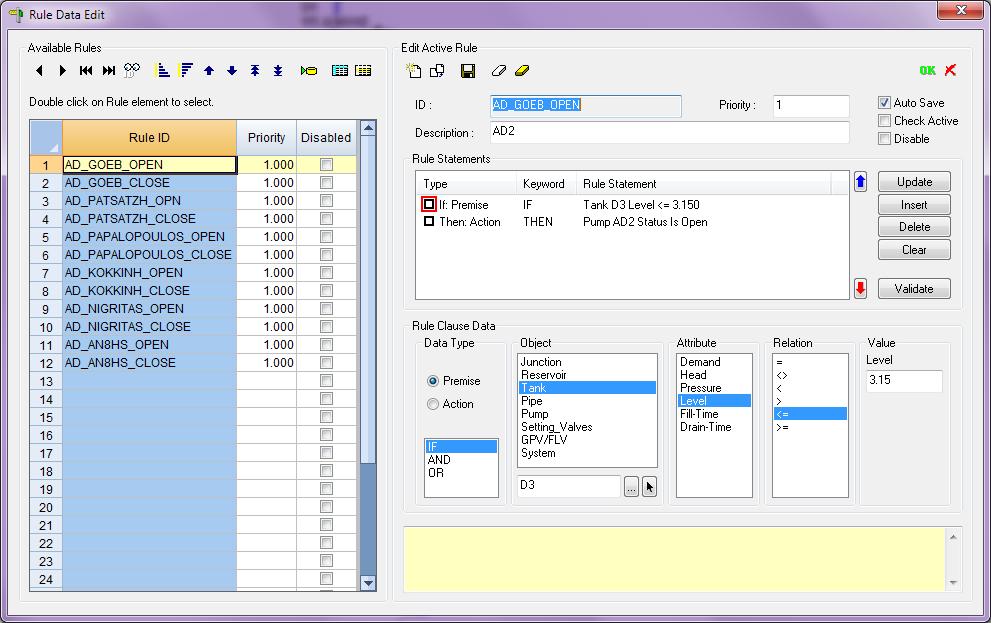
Task: Pick object from map cursor button
Action: (649, 487)
